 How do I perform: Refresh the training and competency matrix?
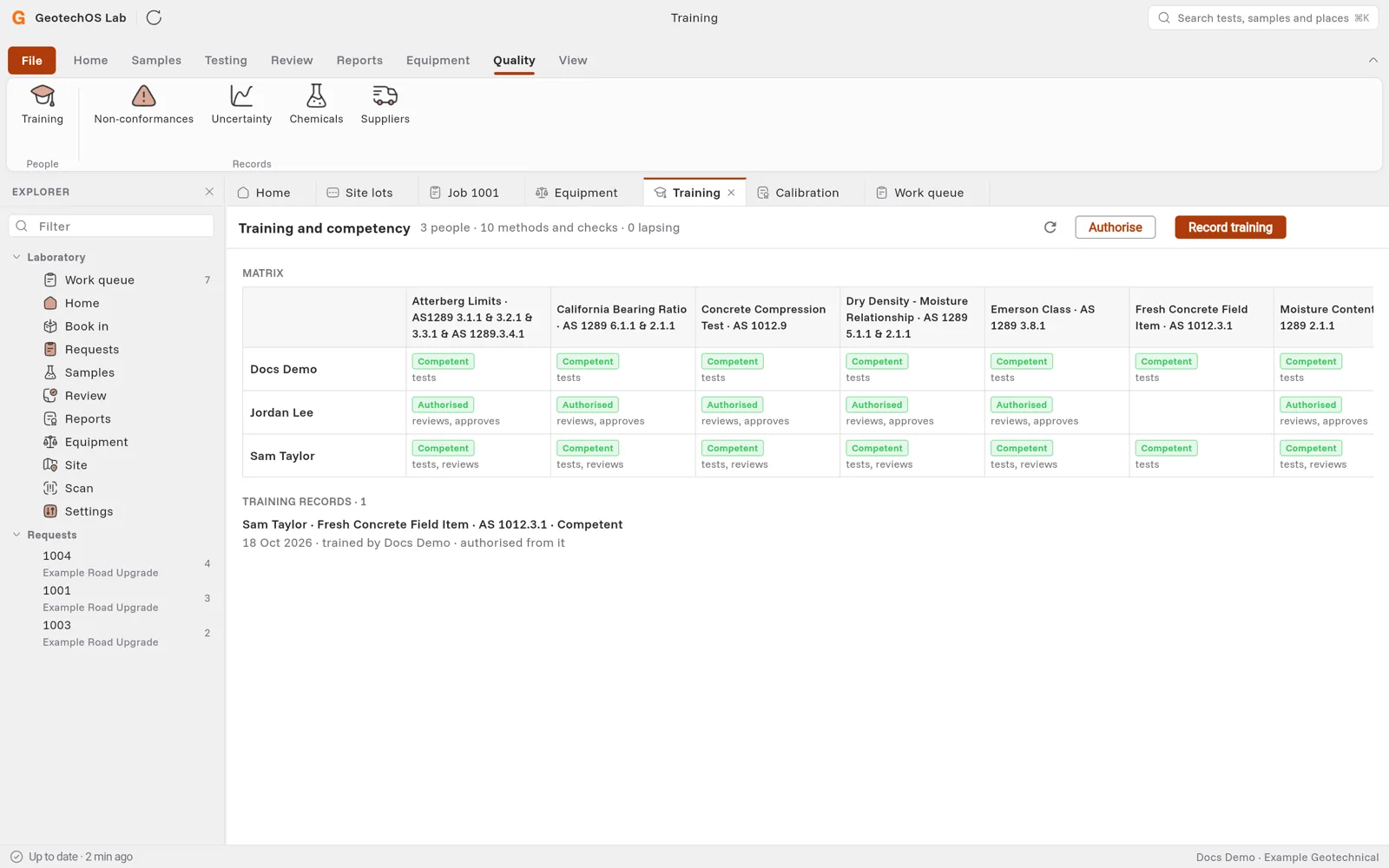(x=1050, y=227)
